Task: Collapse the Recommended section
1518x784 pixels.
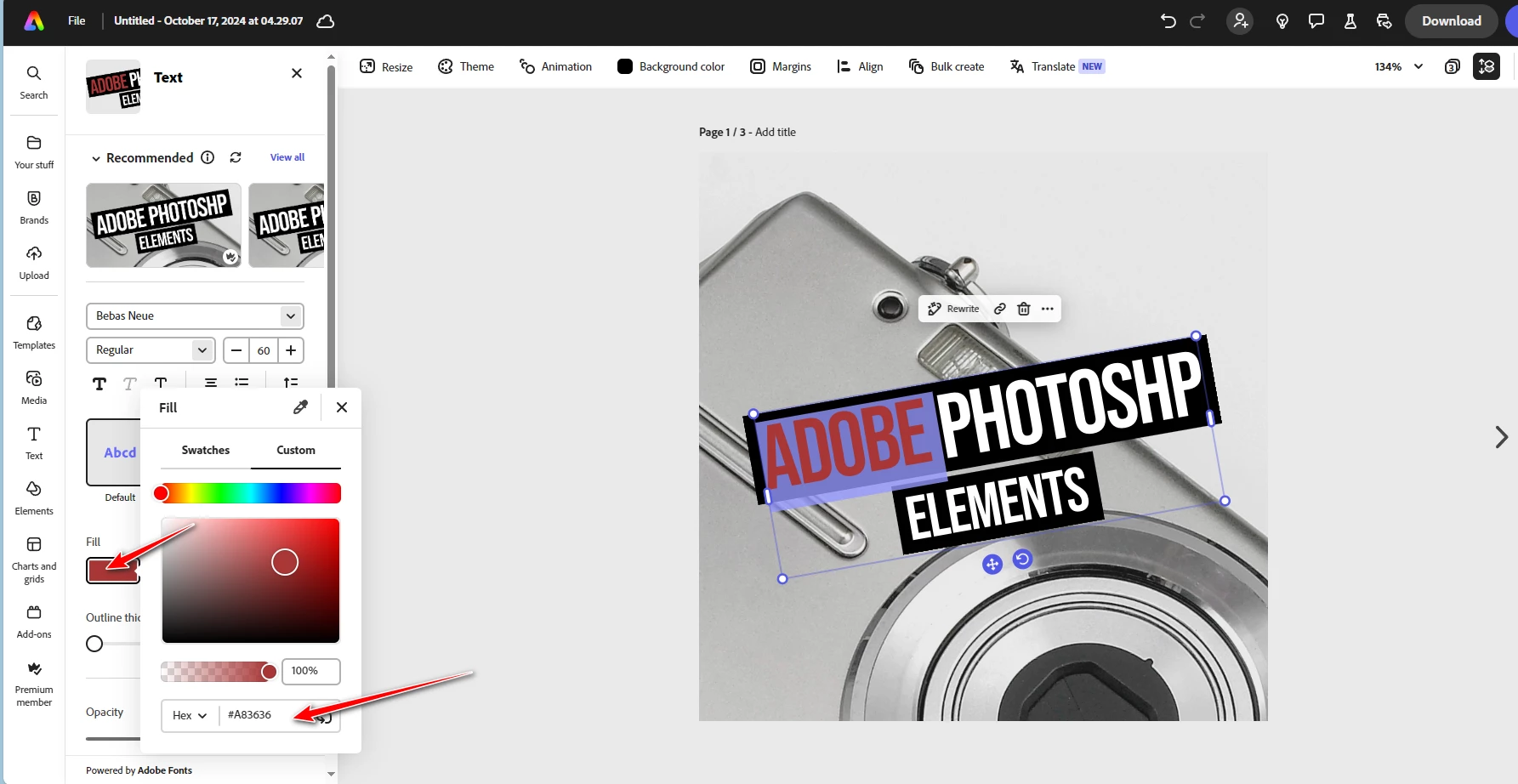Action: tap(96, 158)
